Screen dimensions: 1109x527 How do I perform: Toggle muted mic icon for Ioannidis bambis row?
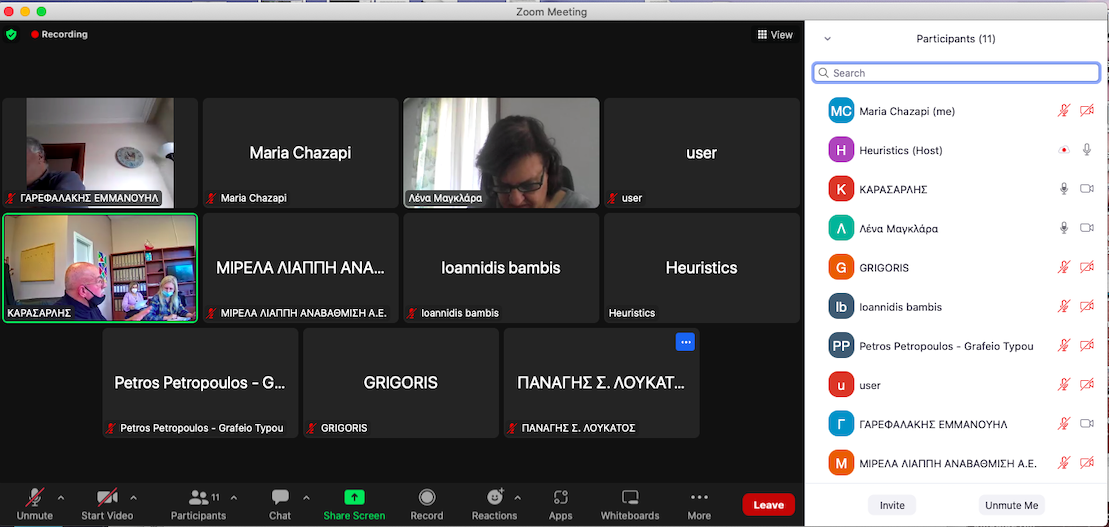coord(1063,306)
